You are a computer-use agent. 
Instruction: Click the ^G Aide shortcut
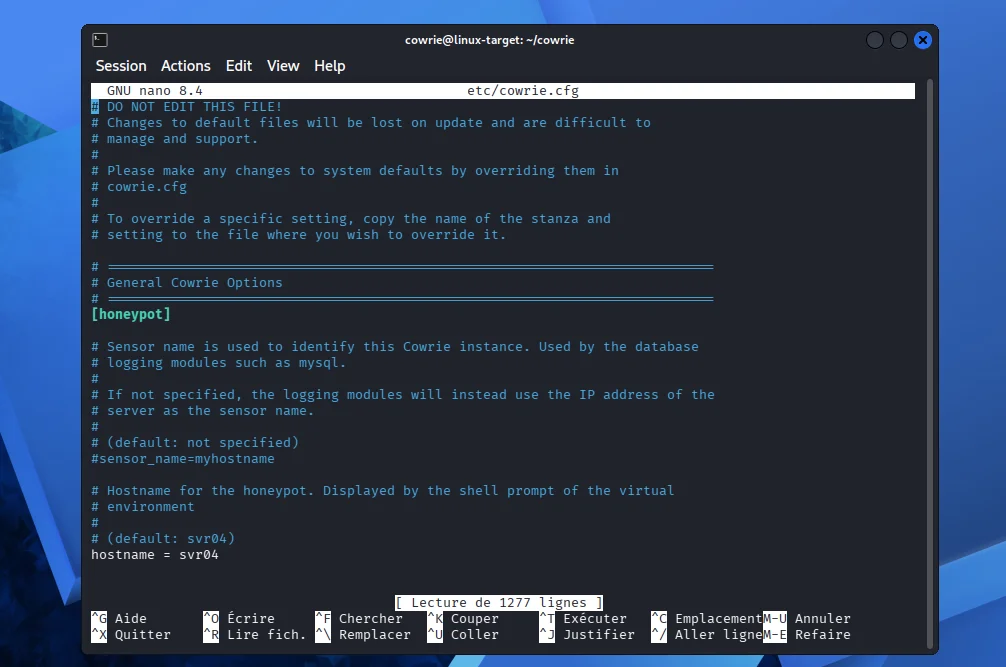[119, 618]
